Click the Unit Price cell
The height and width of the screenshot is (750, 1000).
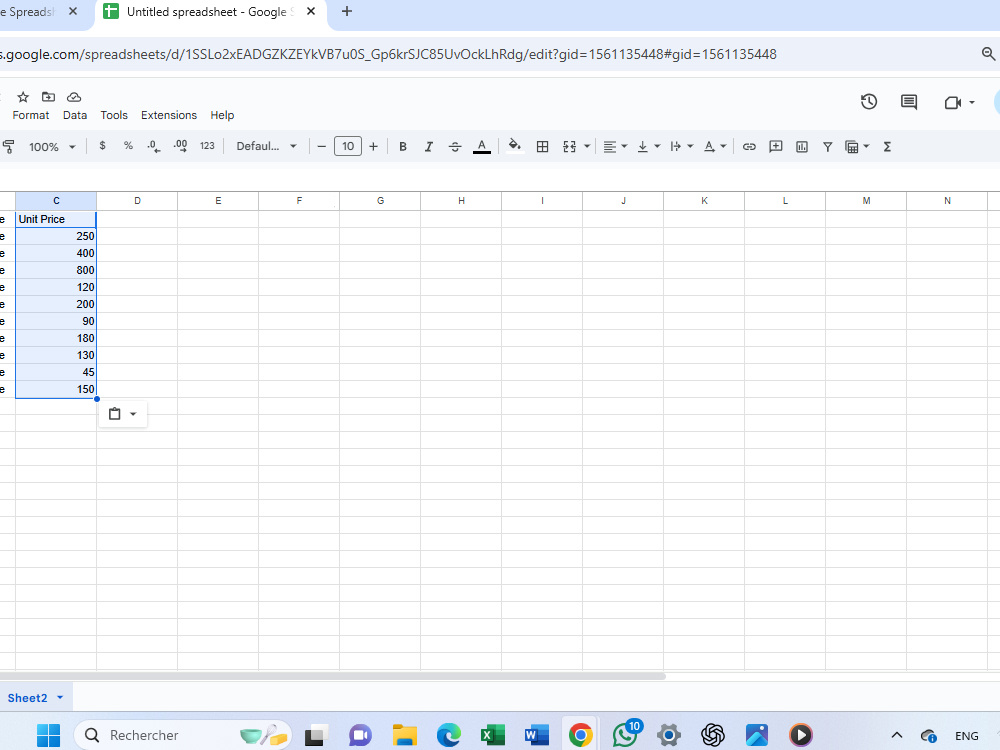(56, 219)
